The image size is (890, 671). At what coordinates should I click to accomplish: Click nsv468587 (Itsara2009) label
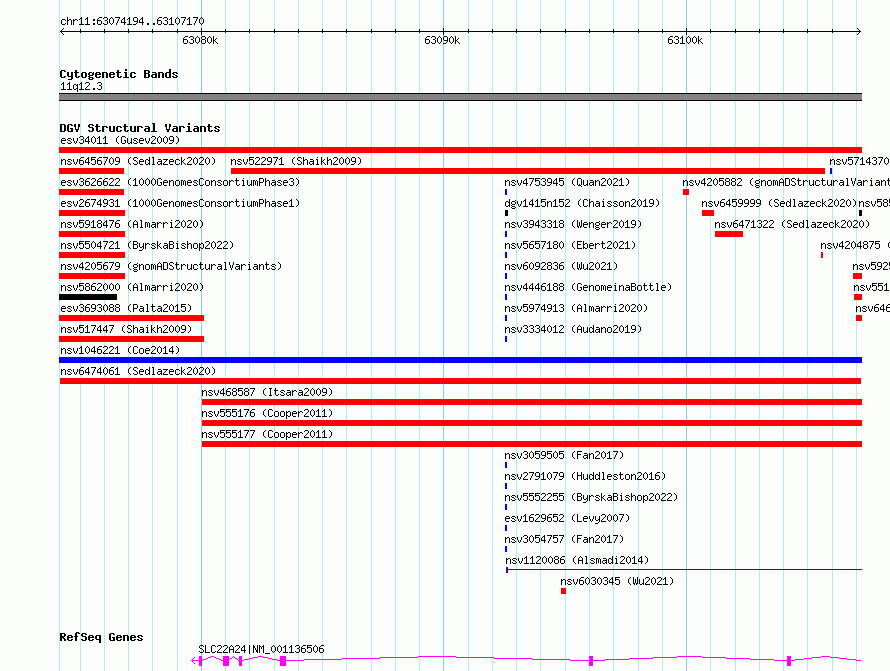coord(267,392)
